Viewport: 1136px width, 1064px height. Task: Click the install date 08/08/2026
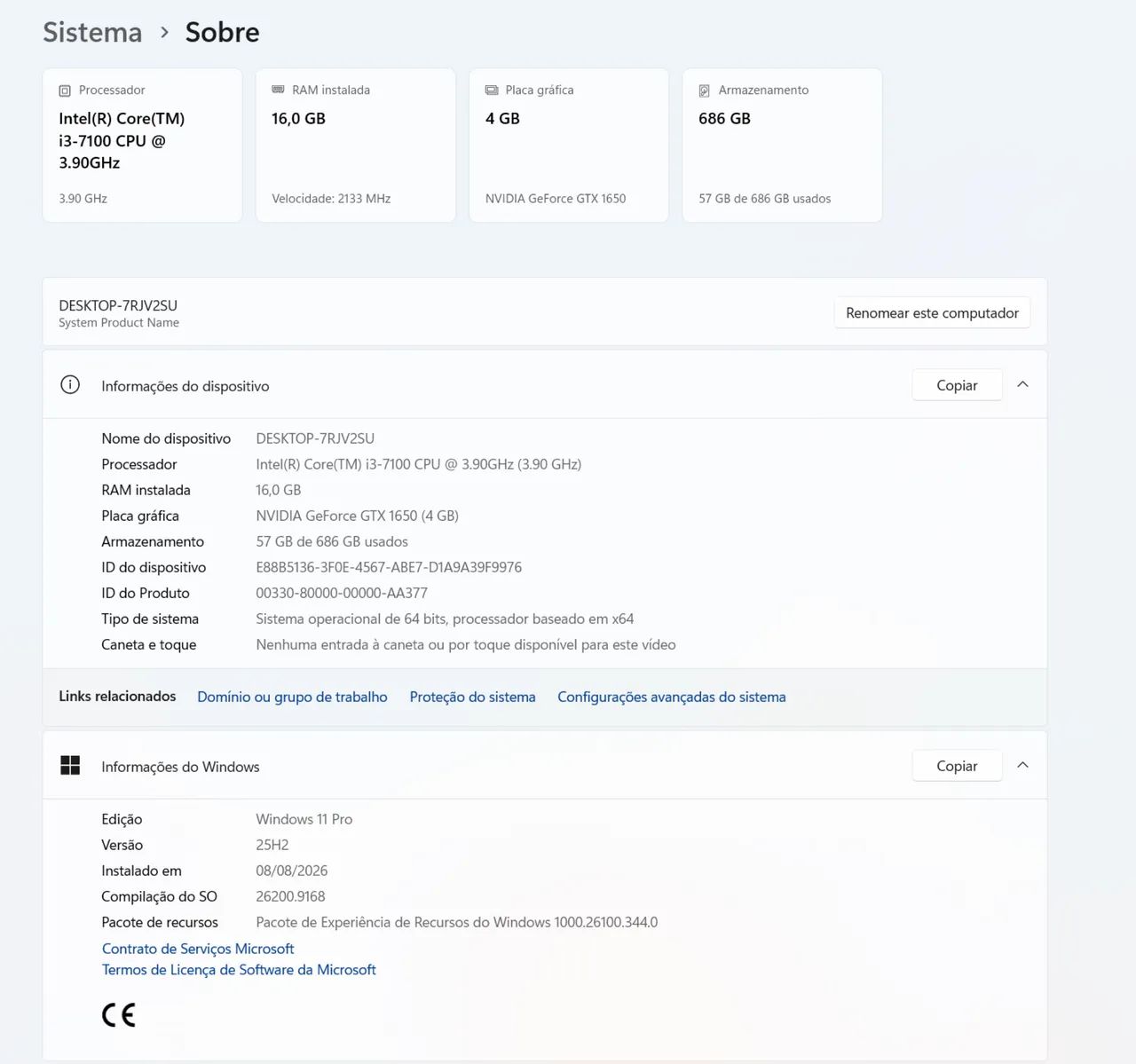click(x=292, y=871)
